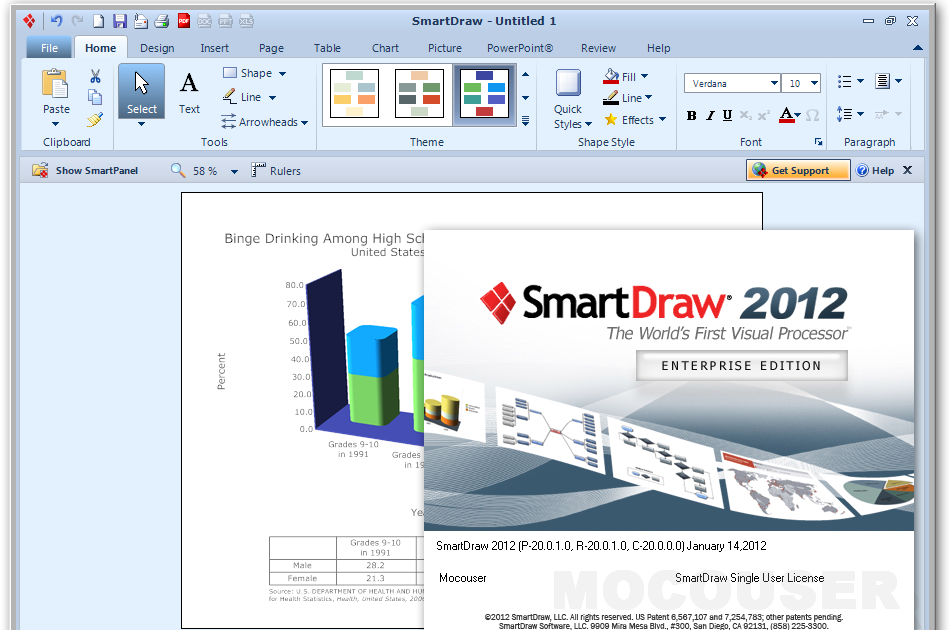
Task: Show the SmartPanel
Action: pos(85,170)
